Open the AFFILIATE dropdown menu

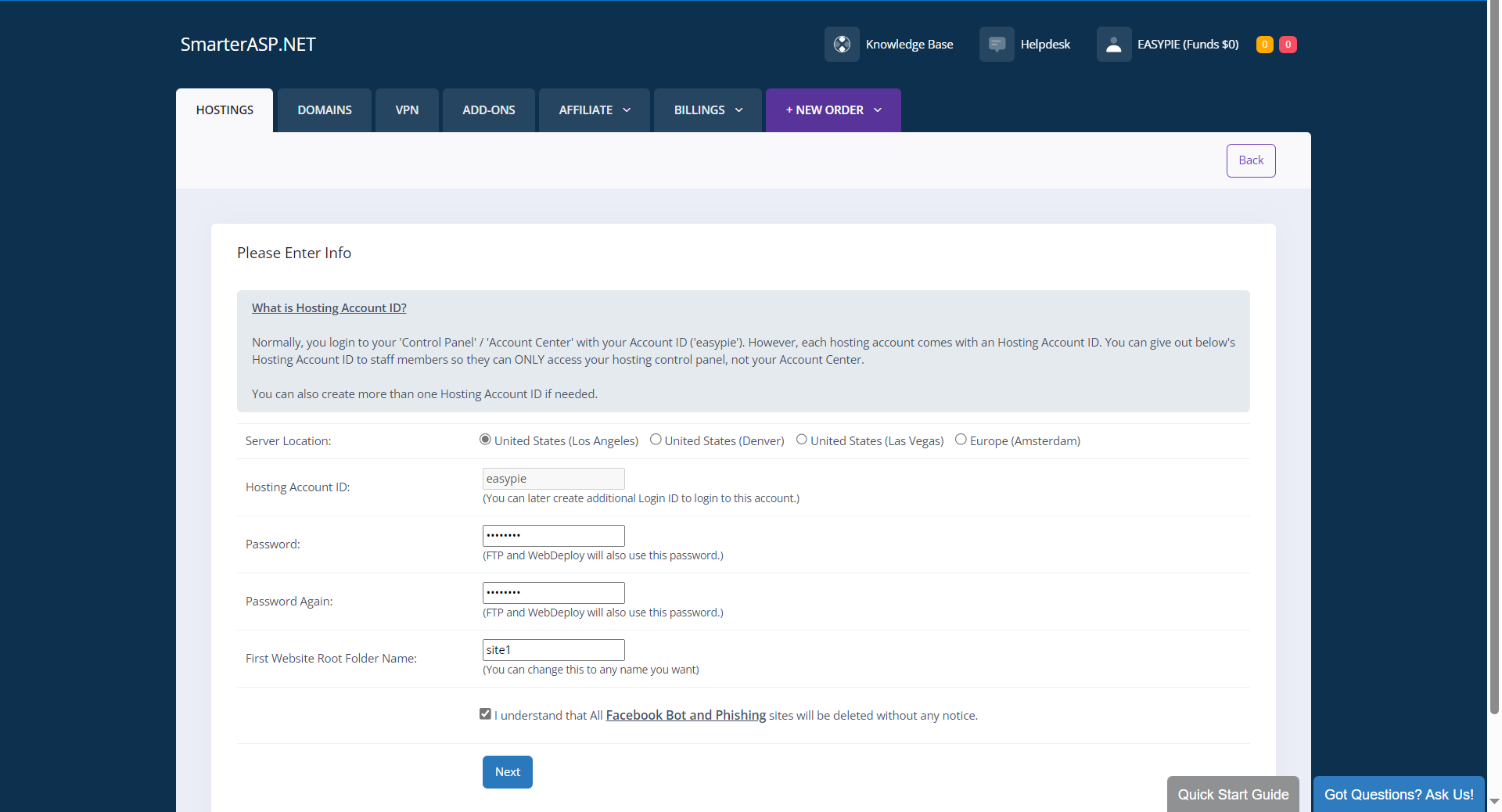(593, 110)
